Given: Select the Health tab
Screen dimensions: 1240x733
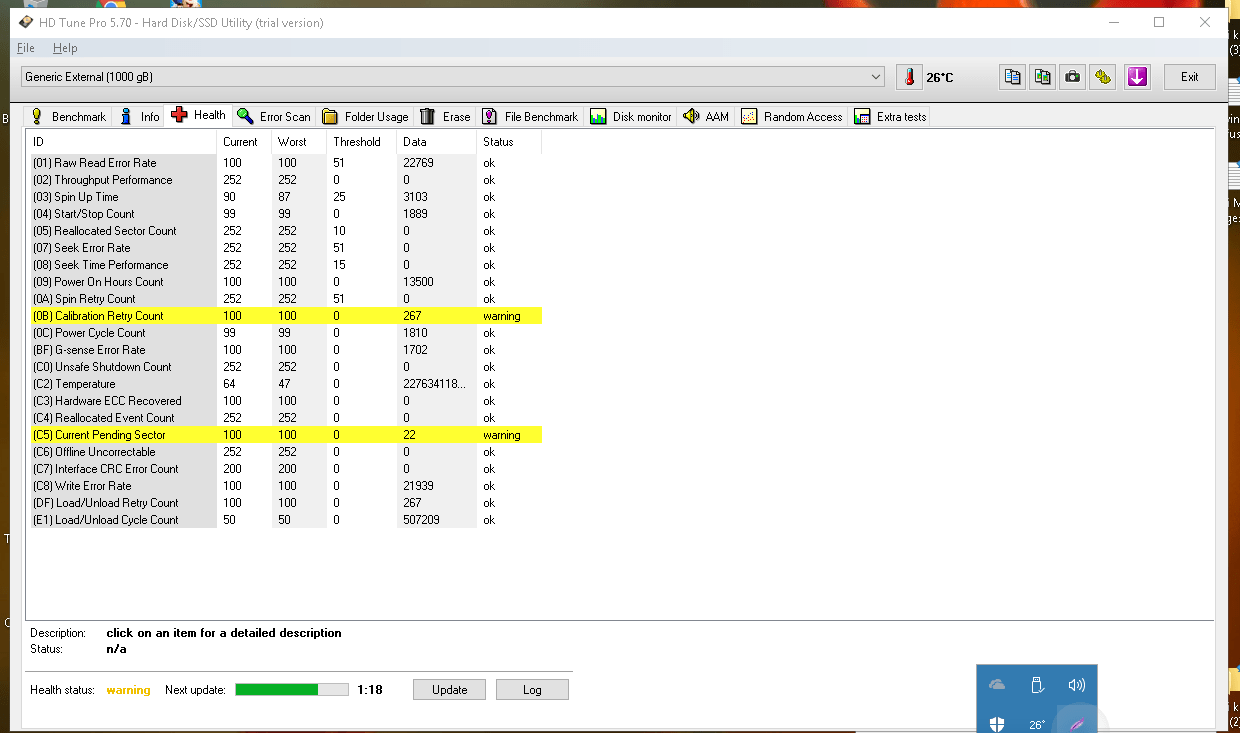Looking at the screenshot, I should (199, 115).
